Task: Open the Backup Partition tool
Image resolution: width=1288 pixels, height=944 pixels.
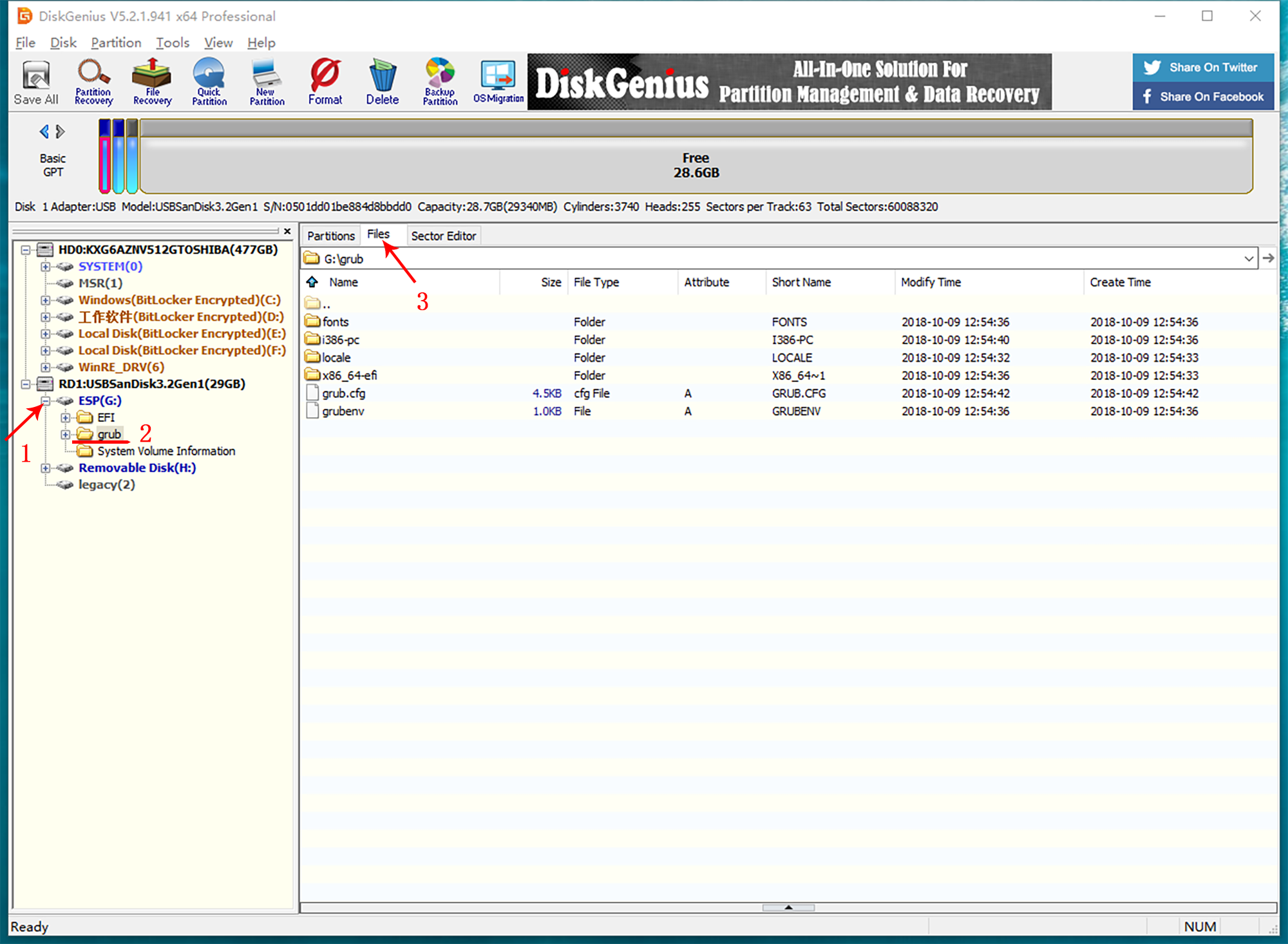Action: pos(440,82)
